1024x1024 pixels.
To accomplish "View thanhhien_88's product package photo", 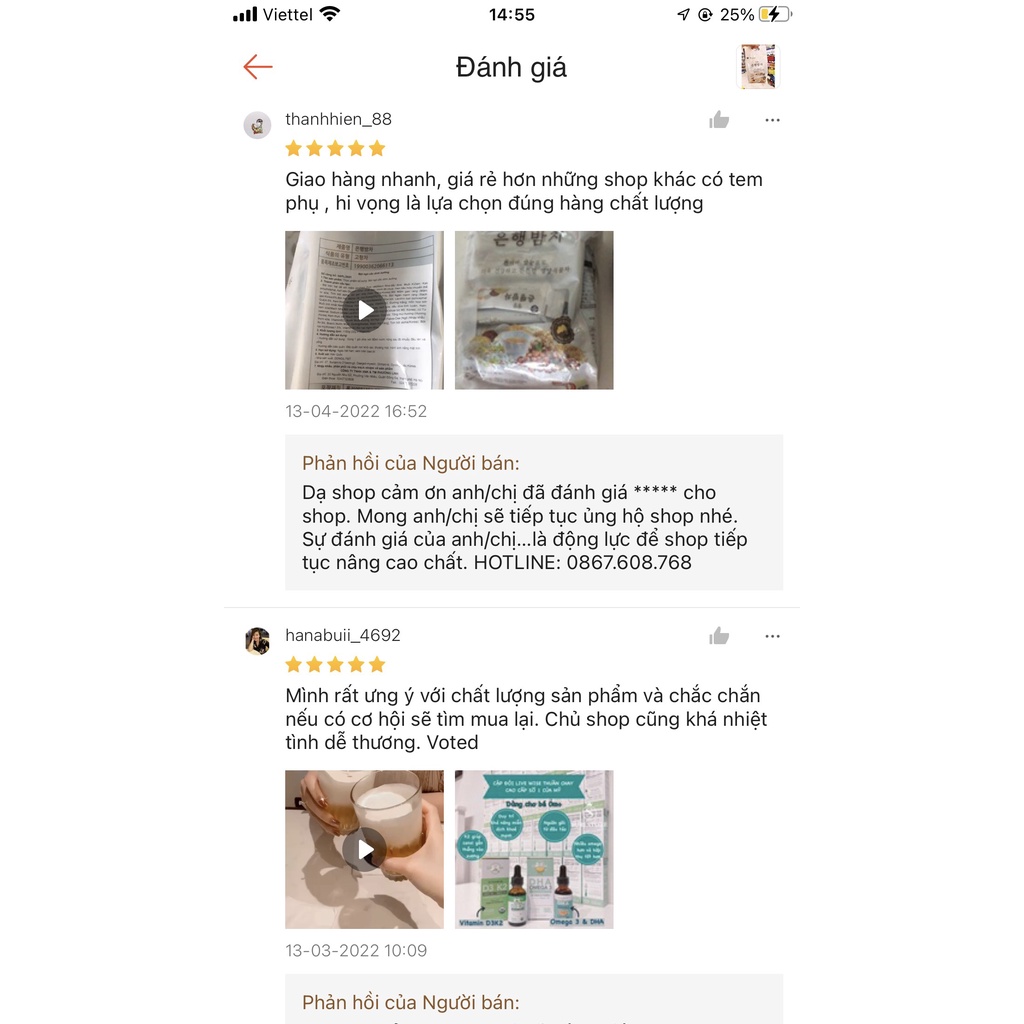I will pos(534,310).
